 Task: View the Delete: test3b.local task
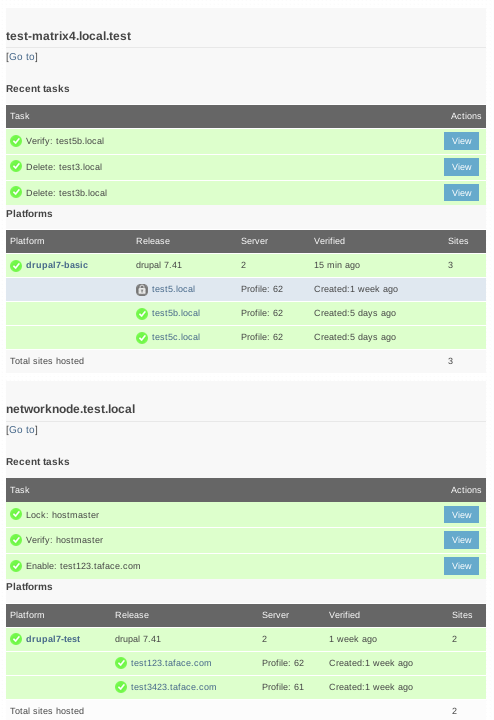click(461, 193)
